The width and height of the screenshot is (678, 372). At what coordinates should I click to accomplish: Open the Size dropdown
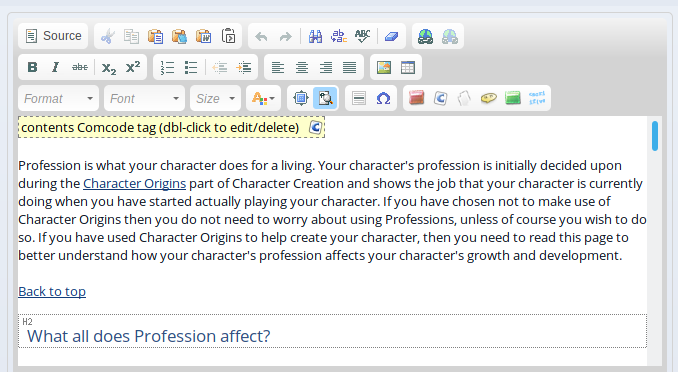215,99
